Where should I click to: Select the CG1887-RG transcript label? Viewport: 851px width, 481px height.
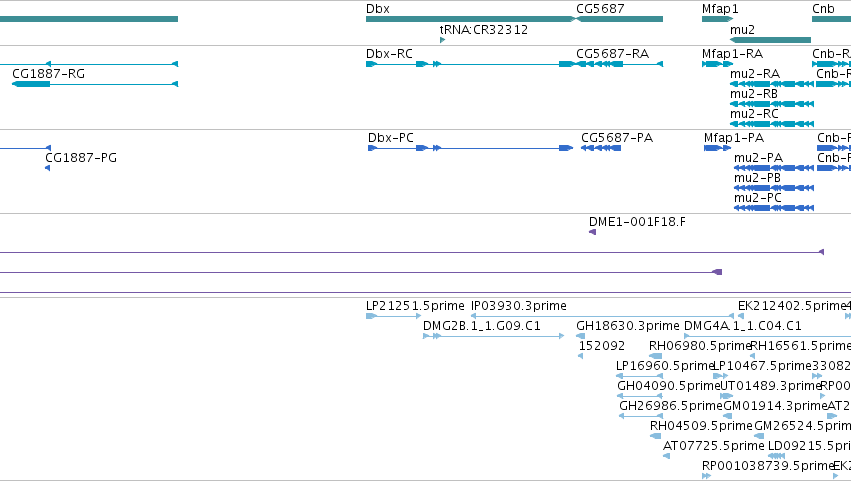[48, 74]
